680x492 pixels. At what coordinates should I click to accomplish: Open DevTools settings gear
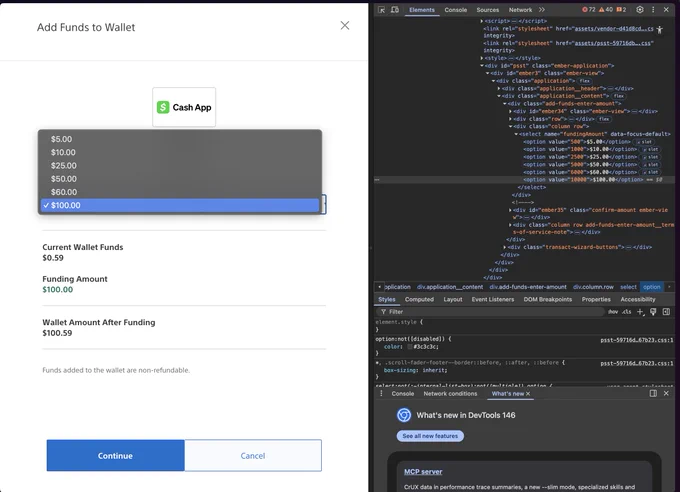tap(640, 10)
